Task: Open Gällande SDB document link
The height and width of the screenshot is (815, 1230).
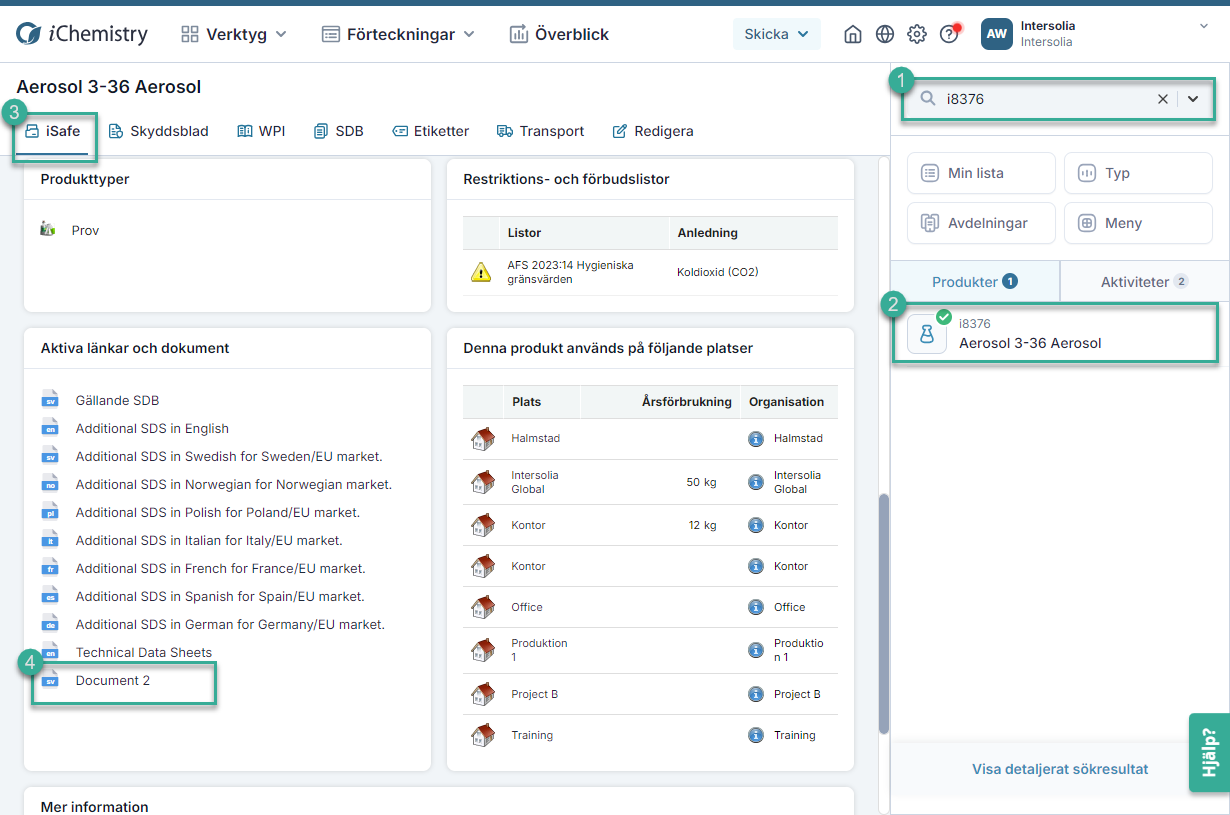Action: tap(117, 400)
